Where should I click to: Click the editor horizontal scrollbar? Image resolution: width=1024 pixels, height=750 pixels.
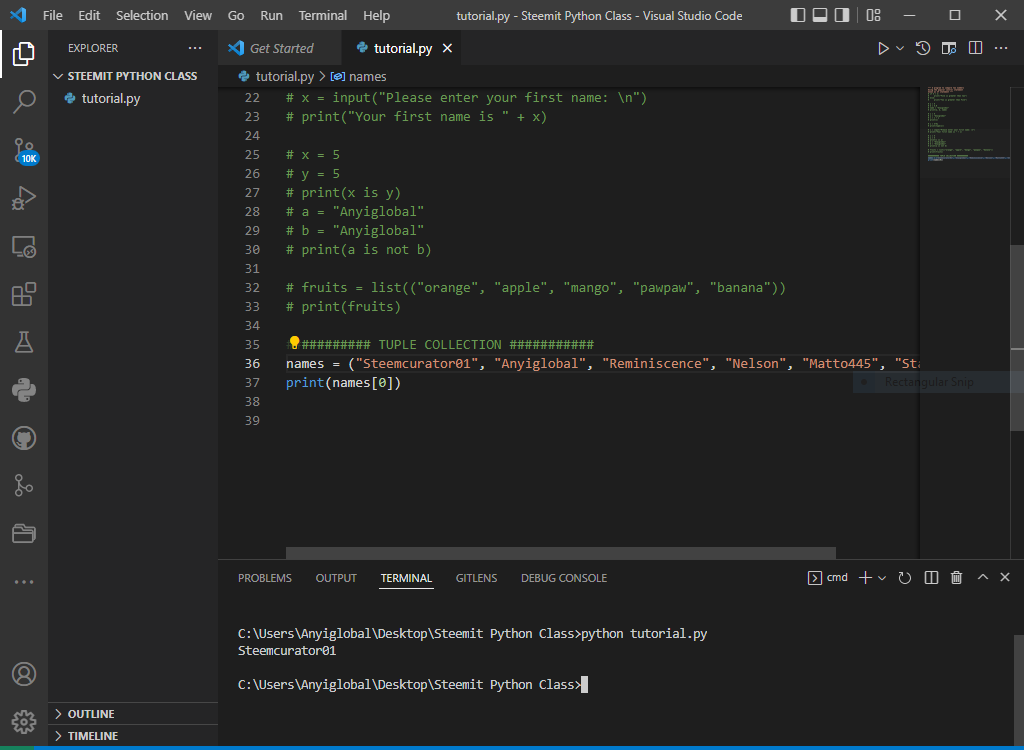click(560, 553)
